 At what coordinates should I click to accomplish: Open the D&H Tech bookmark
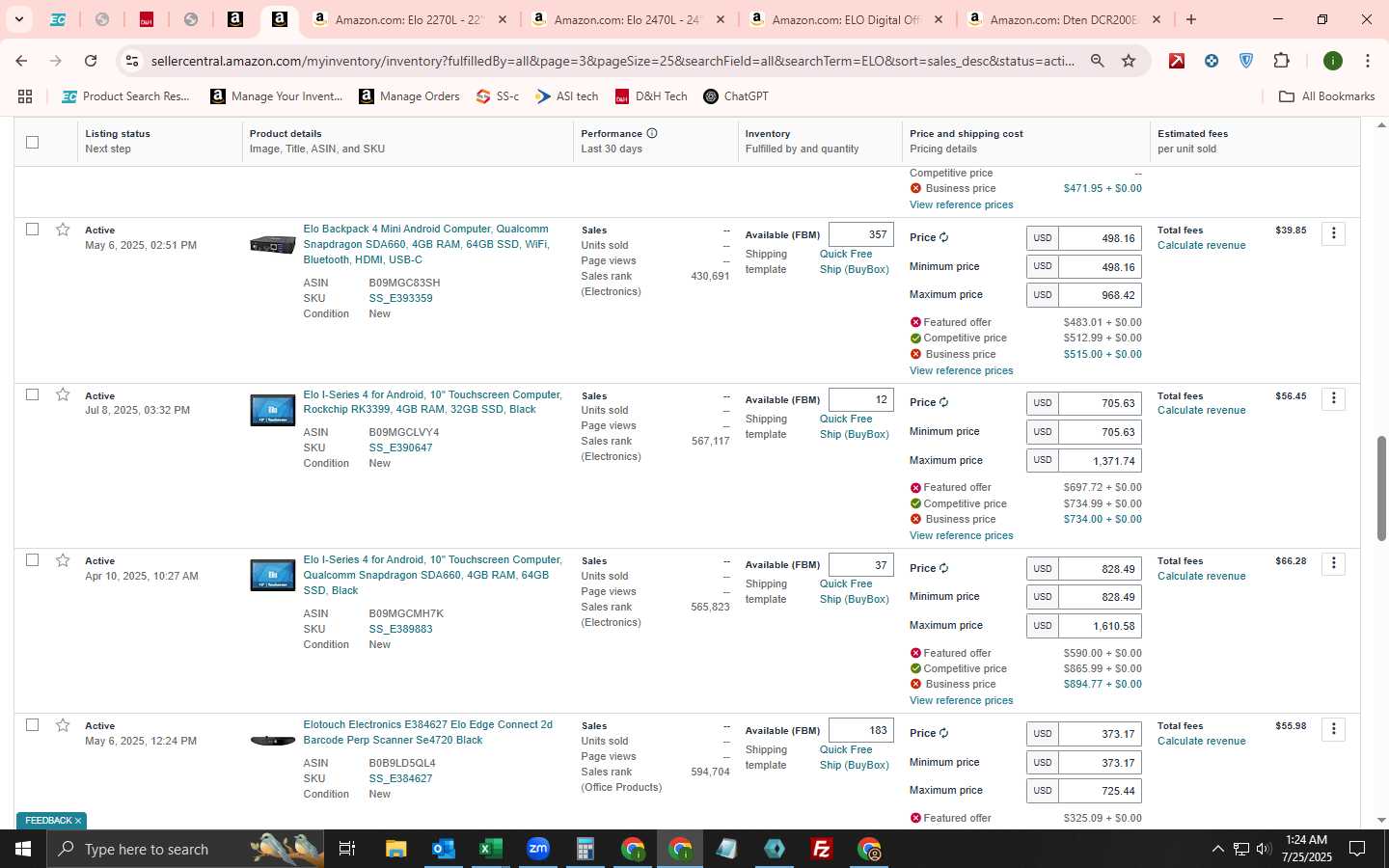pyautogui.click(x=651, y=96)
